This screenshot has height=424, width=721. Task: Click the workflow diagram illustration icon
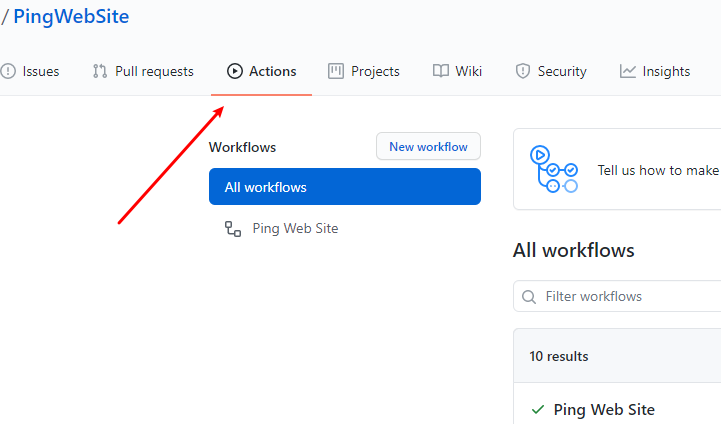554,169
